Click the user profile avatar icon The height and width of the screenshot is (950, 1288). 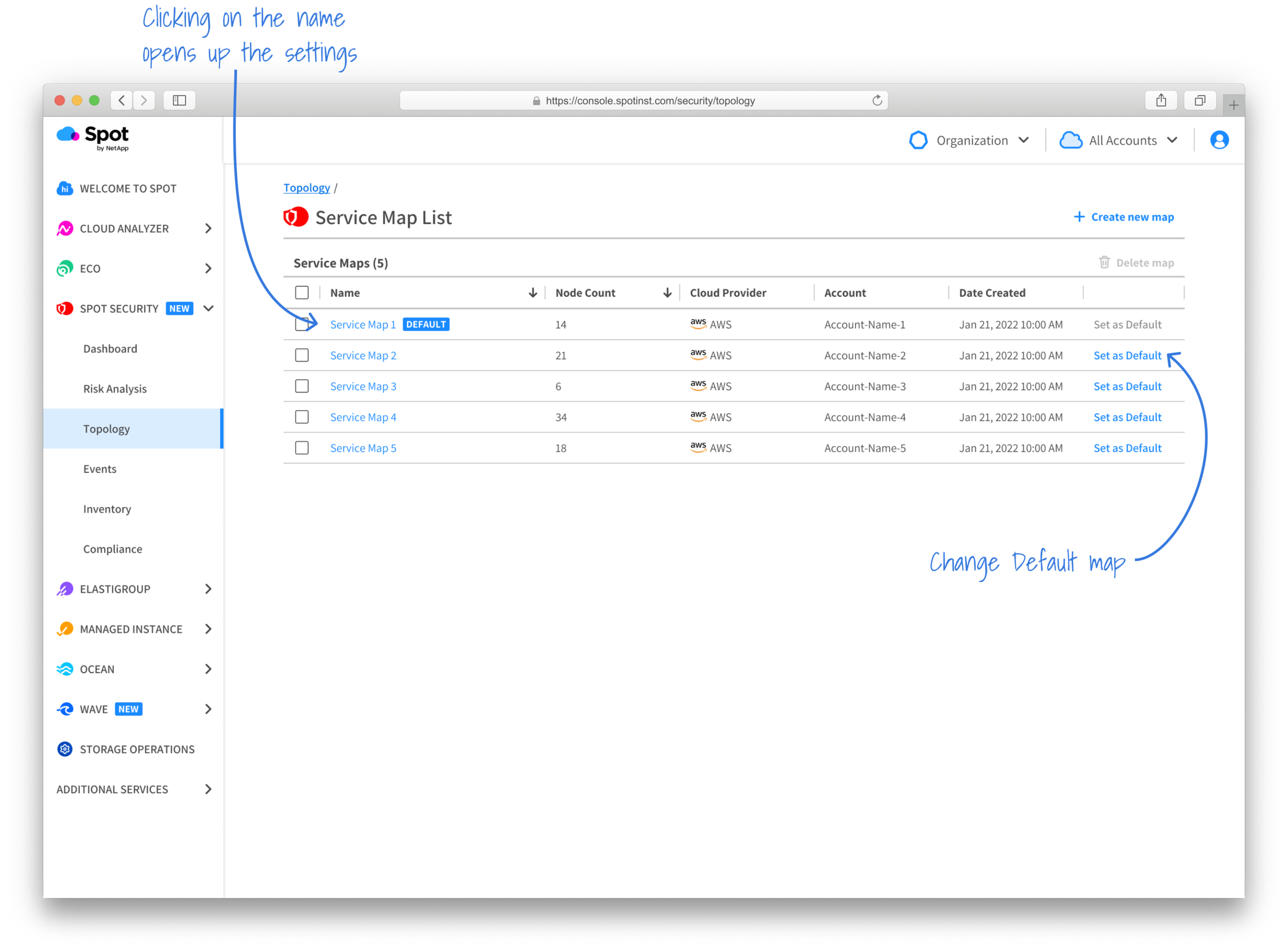click(1219, 140)
